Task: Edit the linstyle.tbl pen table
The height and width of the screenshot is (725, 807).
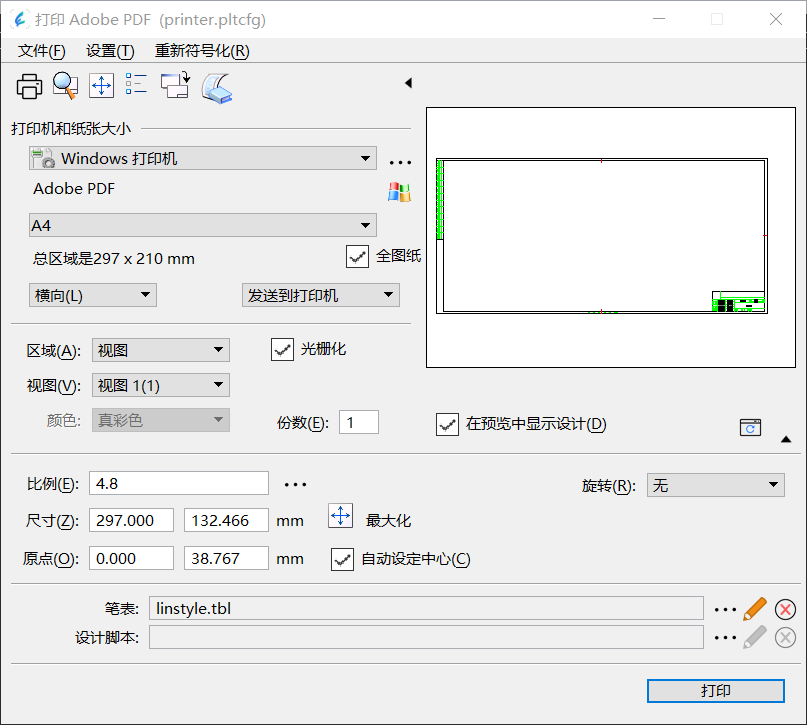Action: [x=755, y=609]
